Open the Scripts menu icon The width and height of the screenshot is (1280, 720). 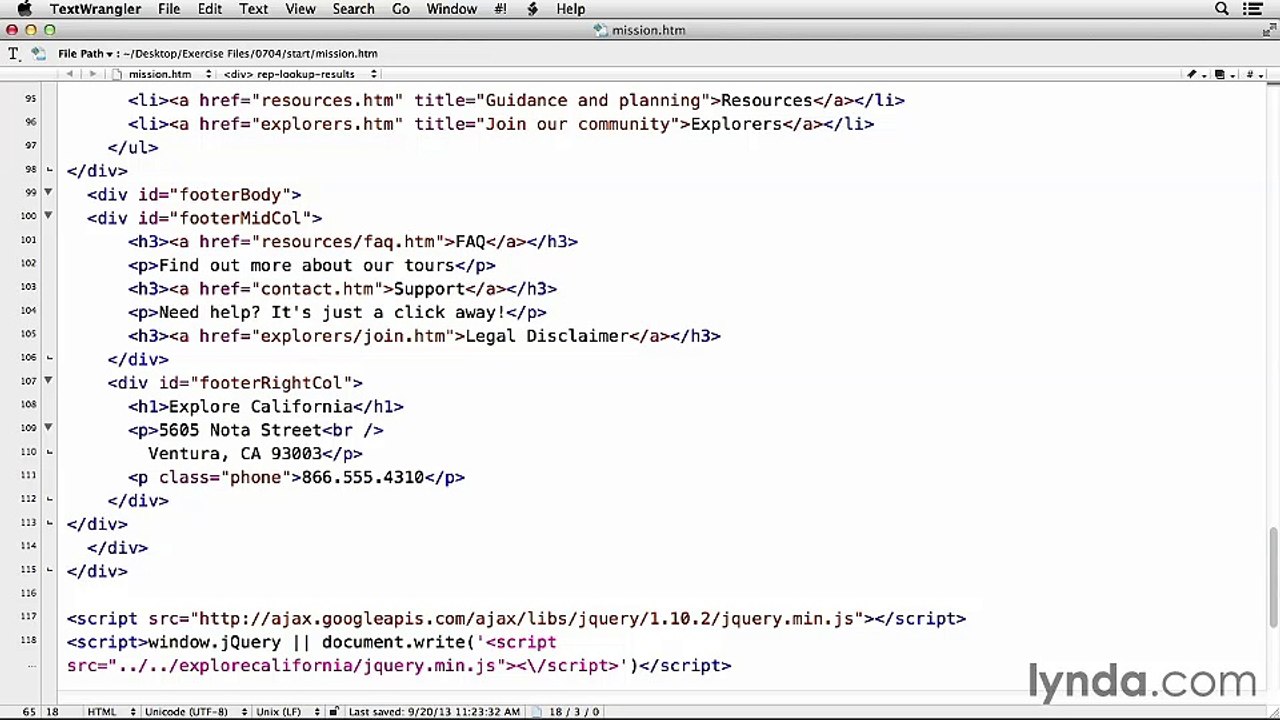coord(532,9)
